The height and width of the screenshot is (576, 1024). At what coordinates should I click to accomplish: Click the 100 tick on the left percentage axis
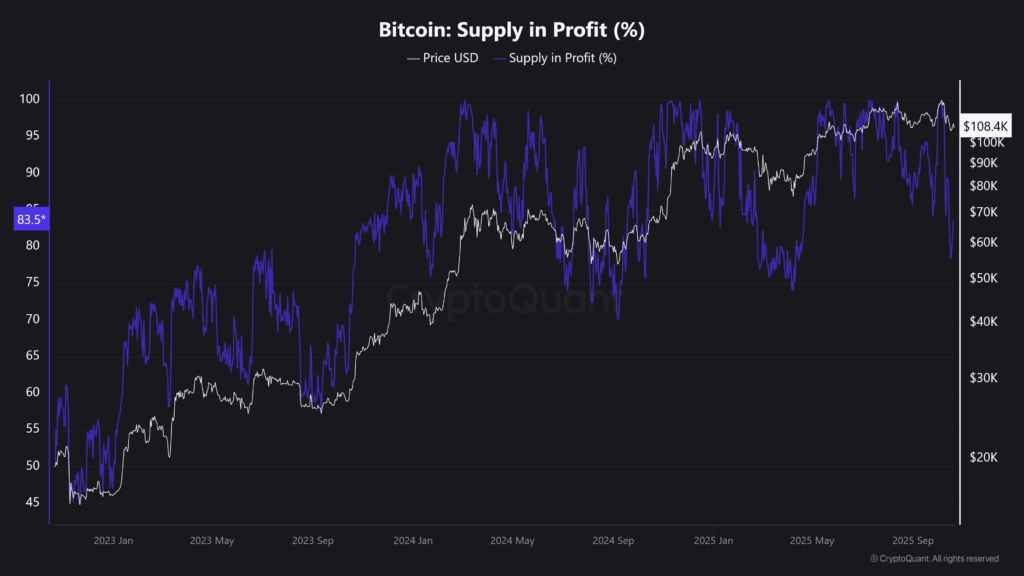point(28,99)
